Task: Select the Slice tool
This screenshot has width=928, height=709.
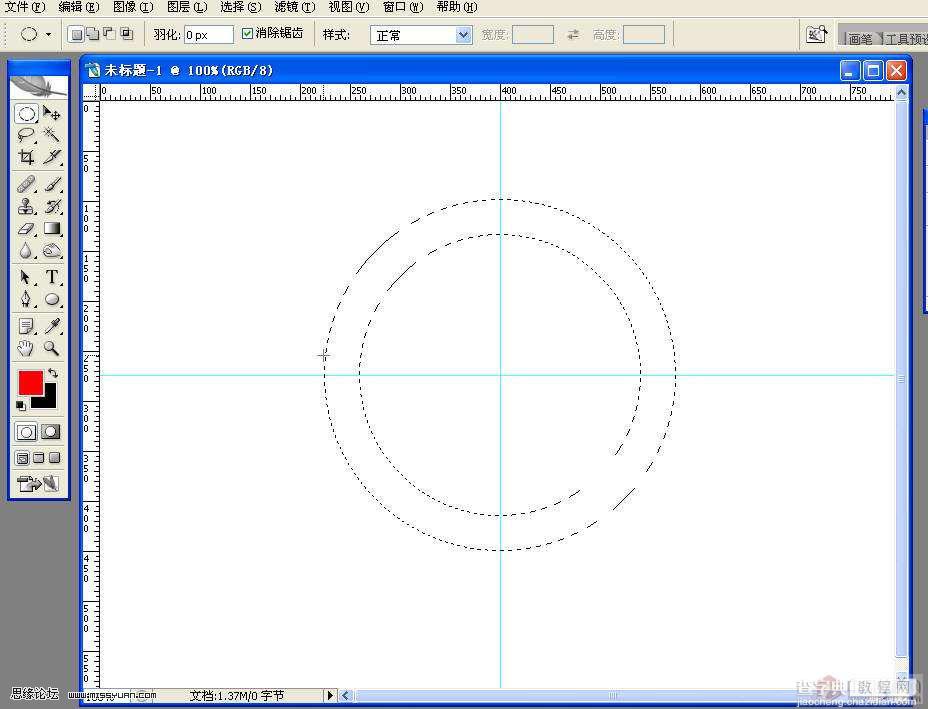Action: (x=52, y=157)
